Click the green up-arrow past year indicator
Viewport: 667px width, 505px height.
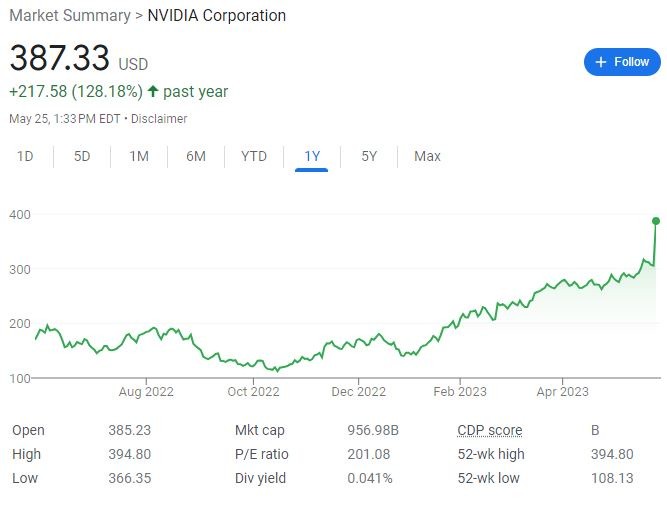coord(152,92)
